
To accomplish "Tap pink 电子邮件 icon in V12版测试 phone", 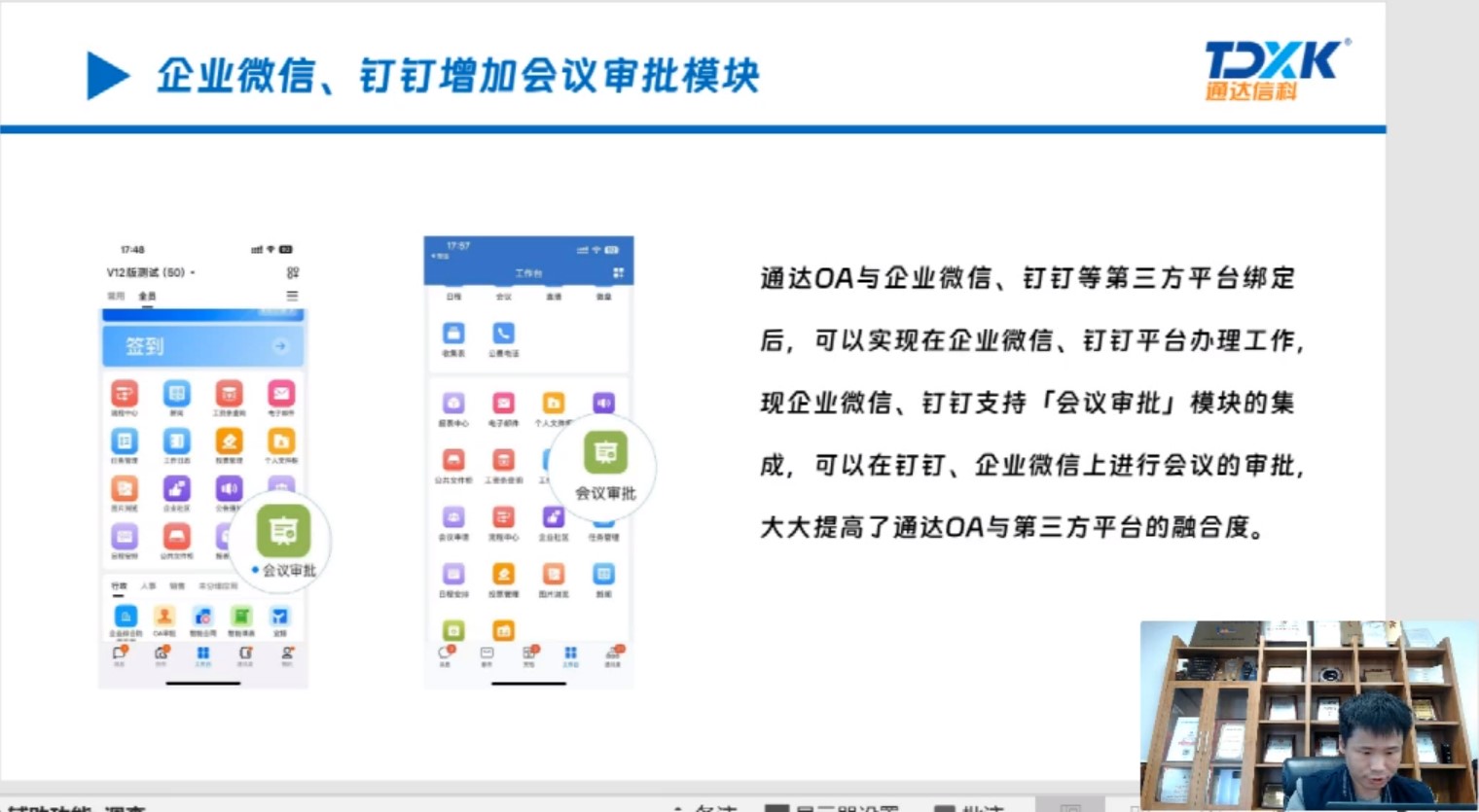I will pos(281,394).
